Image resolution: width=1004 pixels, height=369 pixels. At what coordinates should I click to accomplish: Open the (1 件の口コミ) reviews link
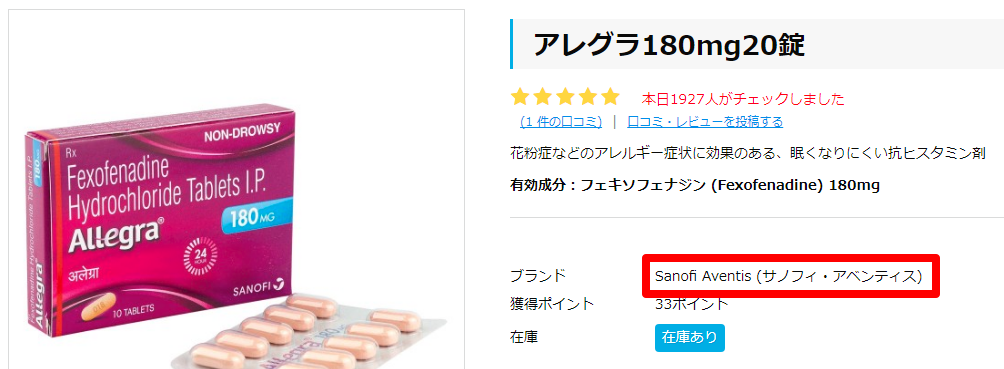561,122
